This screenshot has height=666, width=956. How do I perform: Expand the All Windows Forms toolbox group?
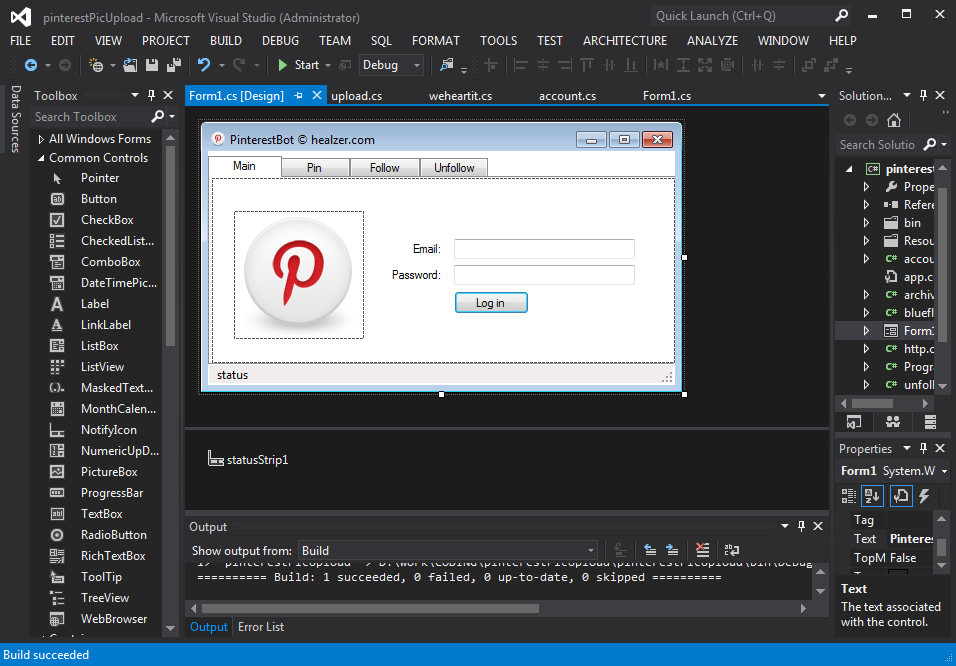[x=41, y=139]
